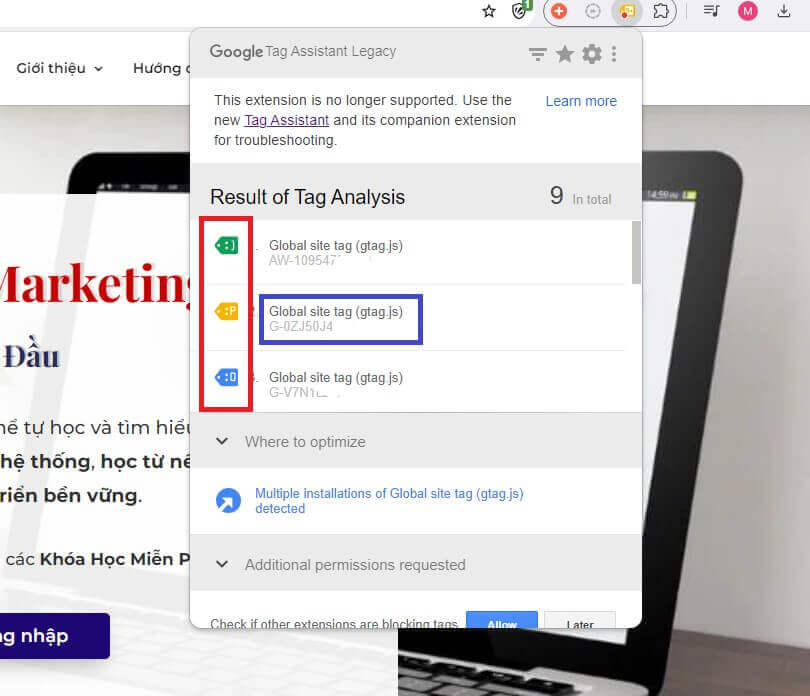This screenshot has height=696, width=810.
Task: Click the Tag Assistant Legacy extension icon
Action: tap(627, 11)
